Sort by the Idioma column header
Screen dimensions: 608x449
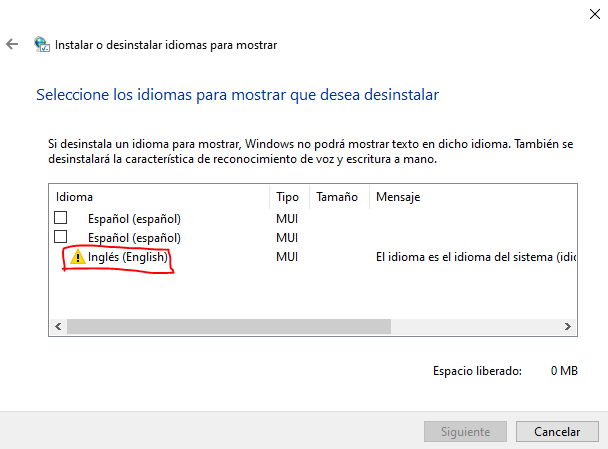(x=159, y=197)
